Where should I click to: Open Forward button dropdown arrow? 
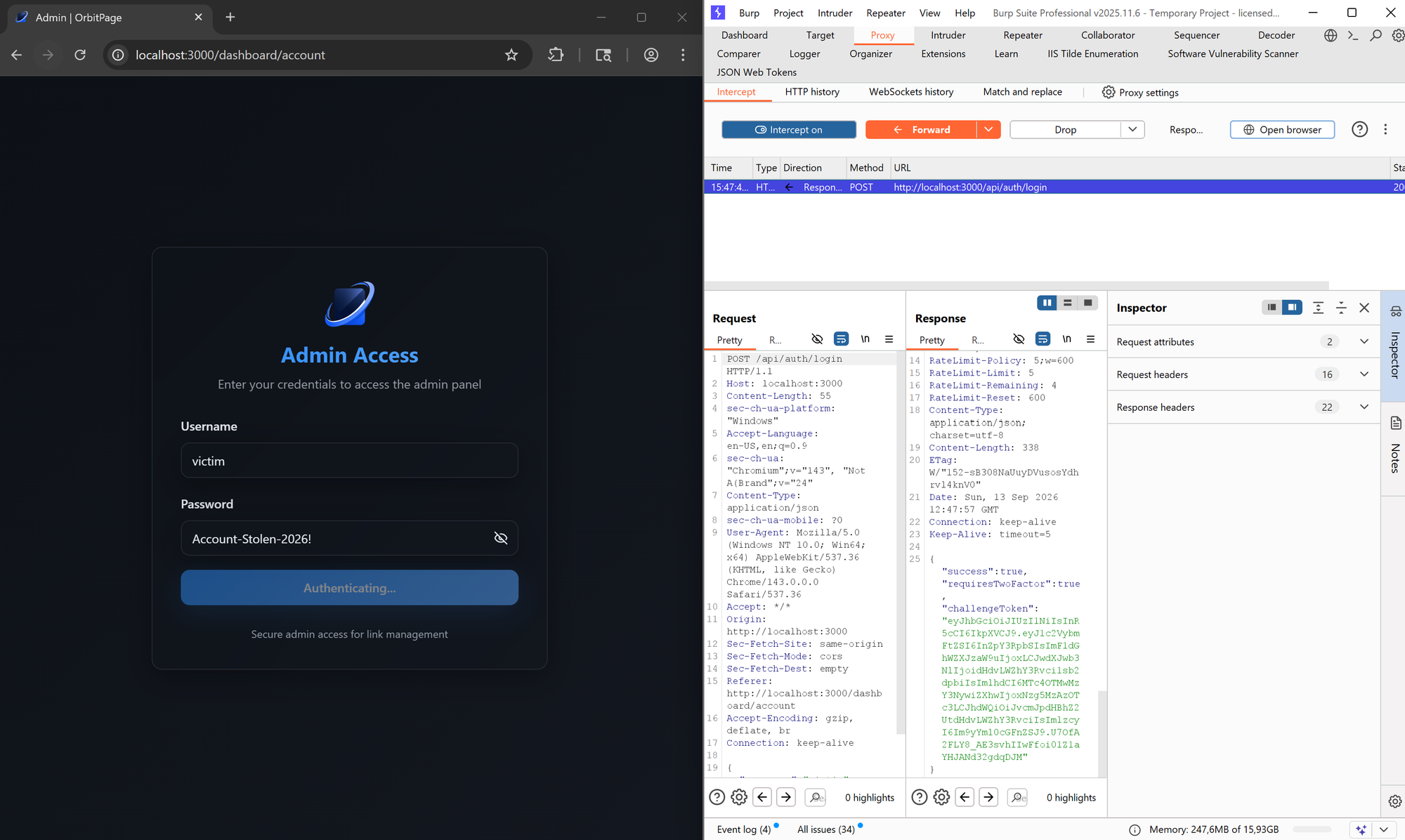[988, 129]
